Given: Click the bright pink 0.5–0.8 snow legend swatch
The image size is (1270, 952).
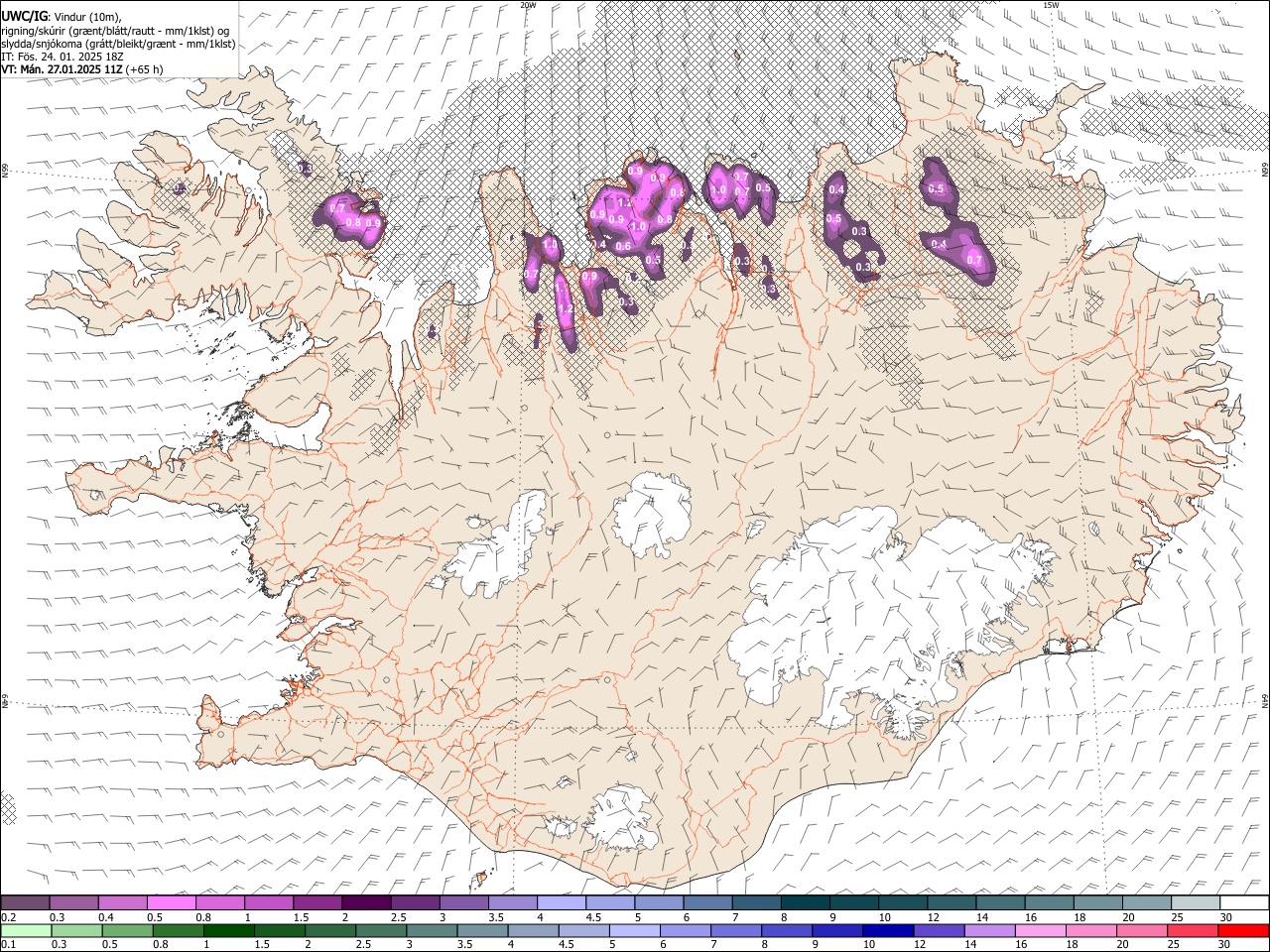Looking at the screenshot, I should [172, 902].
